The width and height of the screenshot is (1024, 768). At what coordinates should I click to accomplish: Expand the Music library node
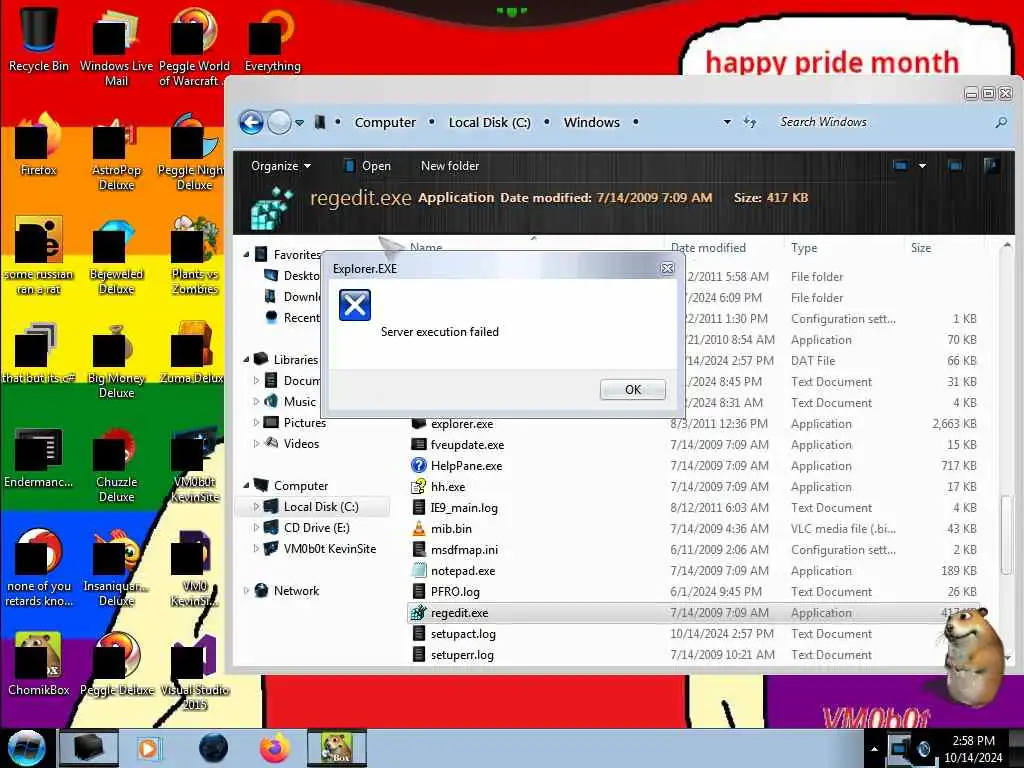256,401
